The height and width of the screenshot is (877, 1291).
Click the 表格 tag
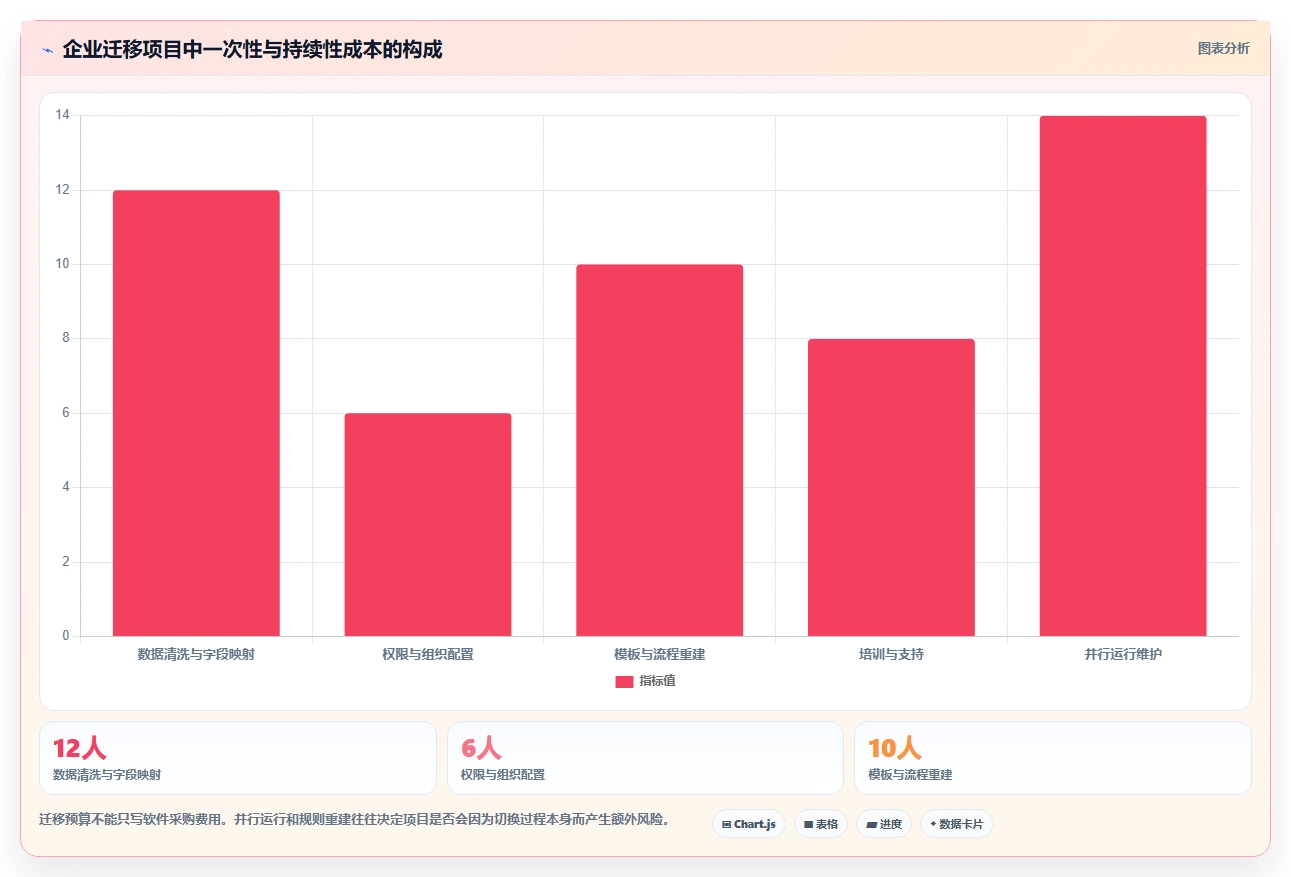pyautogui.click(x=821, y=824)
